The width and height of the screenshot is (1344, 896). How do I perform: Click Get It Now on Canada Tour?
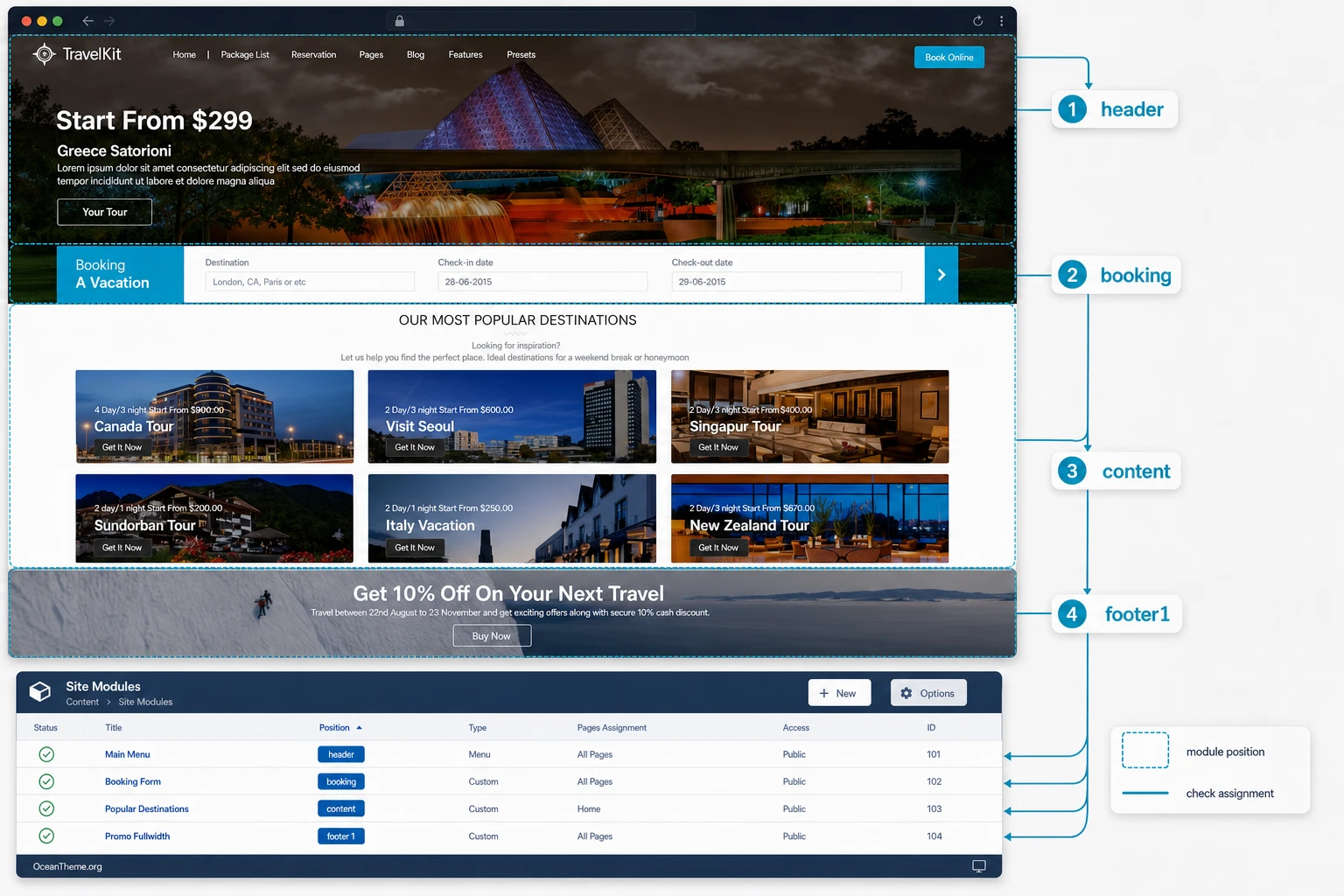122,447
